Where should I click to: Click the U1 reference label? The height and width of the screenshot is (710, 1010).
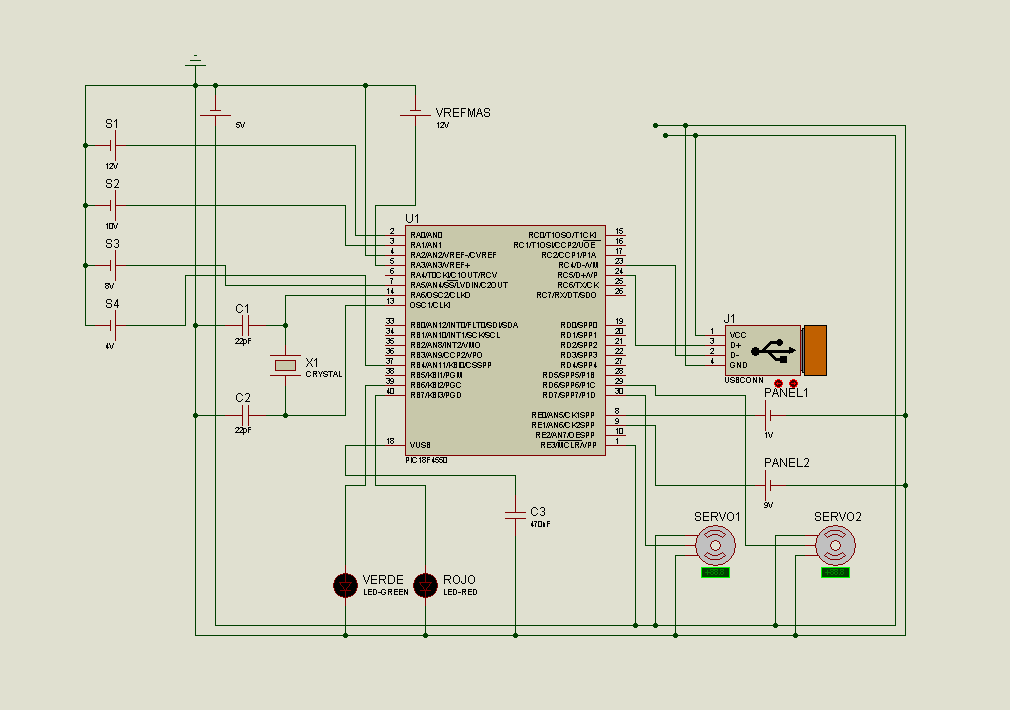[x=412, y=219]
